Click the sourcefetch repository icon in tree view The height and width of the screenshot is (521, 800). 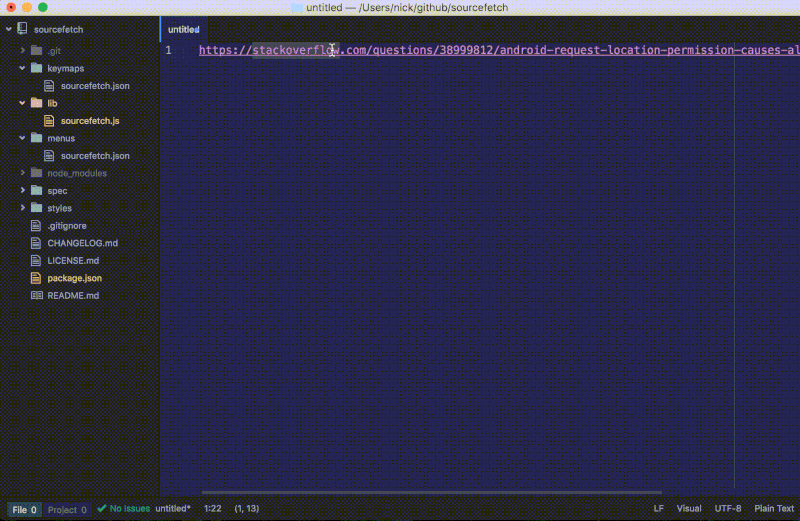pyautogui.click(x=22, y=31)
